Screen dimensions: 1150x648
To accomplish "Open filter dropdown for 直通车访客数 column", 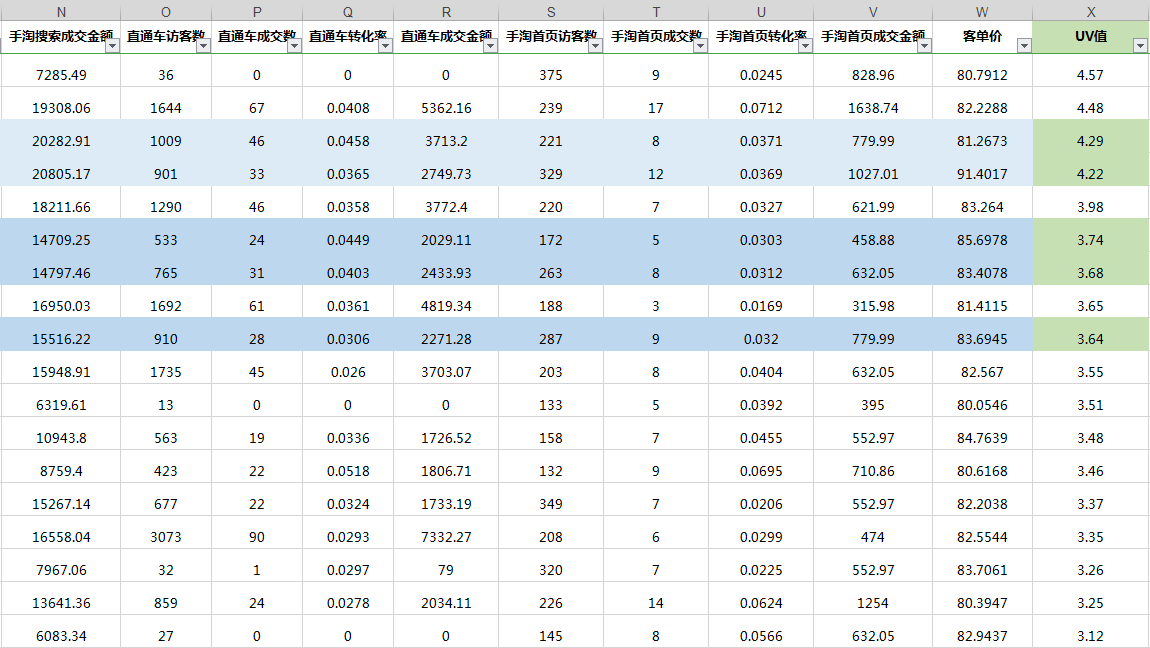I will pos(203,45).
